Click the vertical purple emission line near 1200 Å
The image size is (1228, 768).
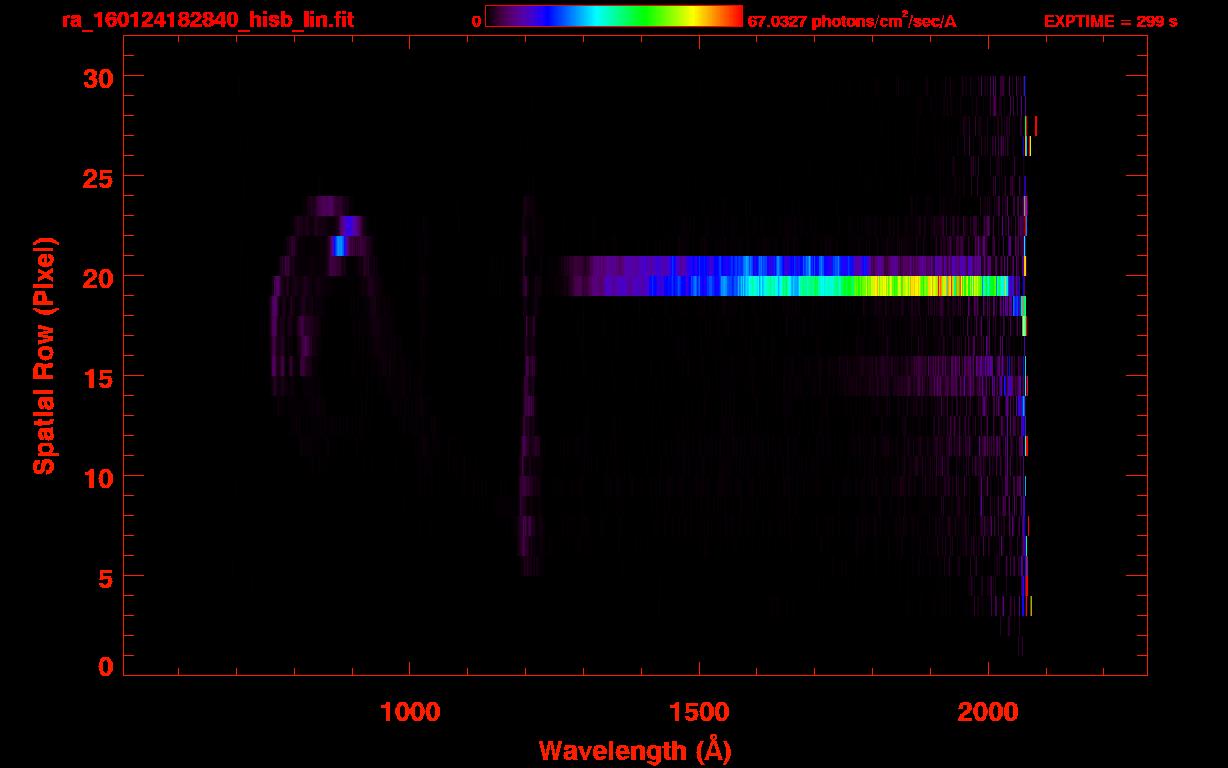pos(529,385)
